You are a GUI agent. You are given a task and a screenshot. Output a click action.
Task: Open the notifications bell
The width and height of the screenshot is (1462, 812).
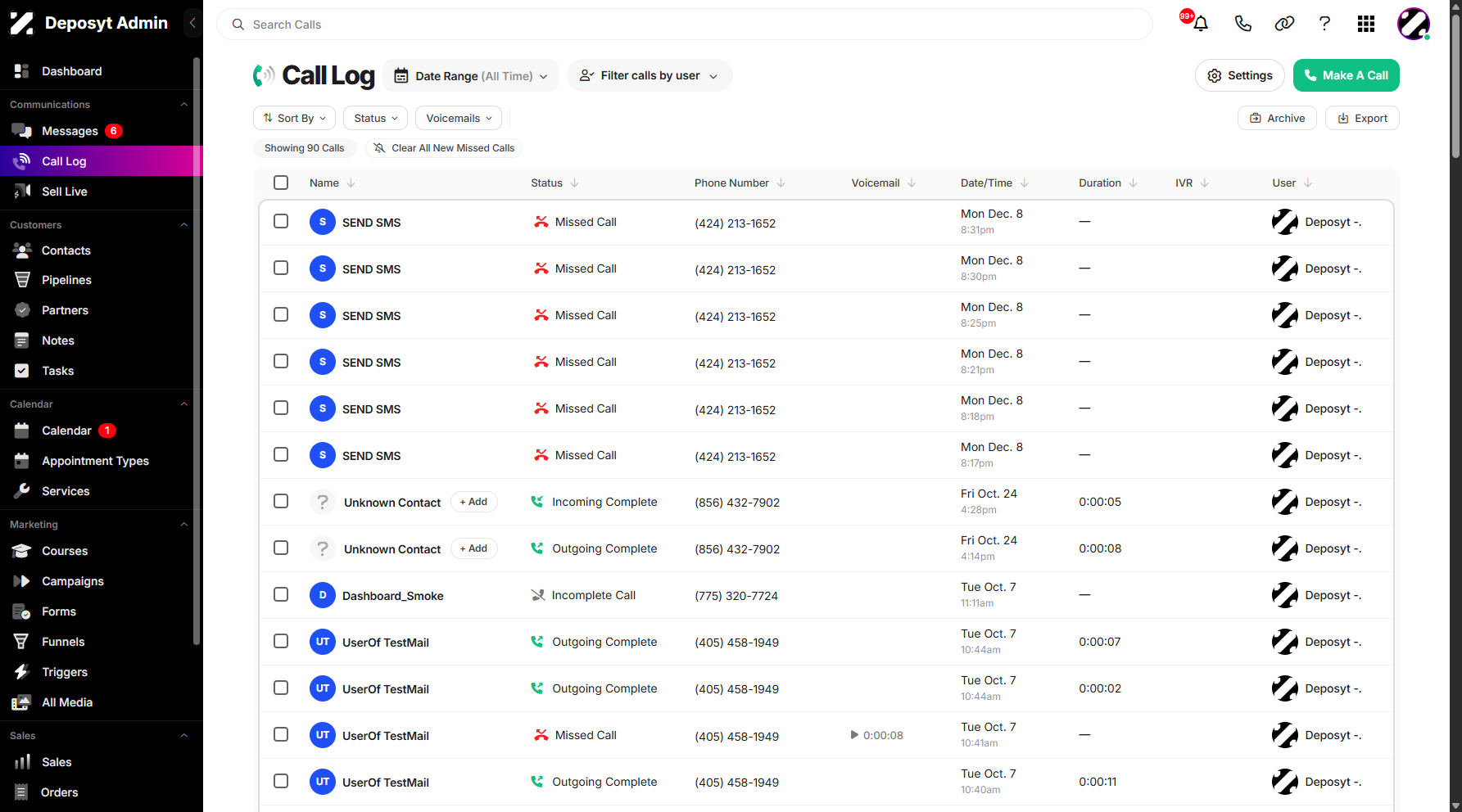click(1201, 24)
